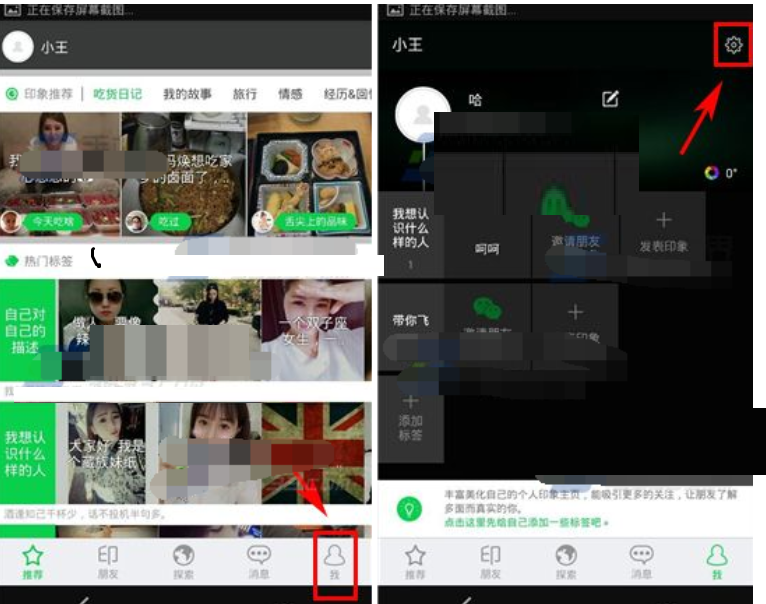766x604 pixels.
Task: Select the 旅行 category
Action: tap(245, 94)
